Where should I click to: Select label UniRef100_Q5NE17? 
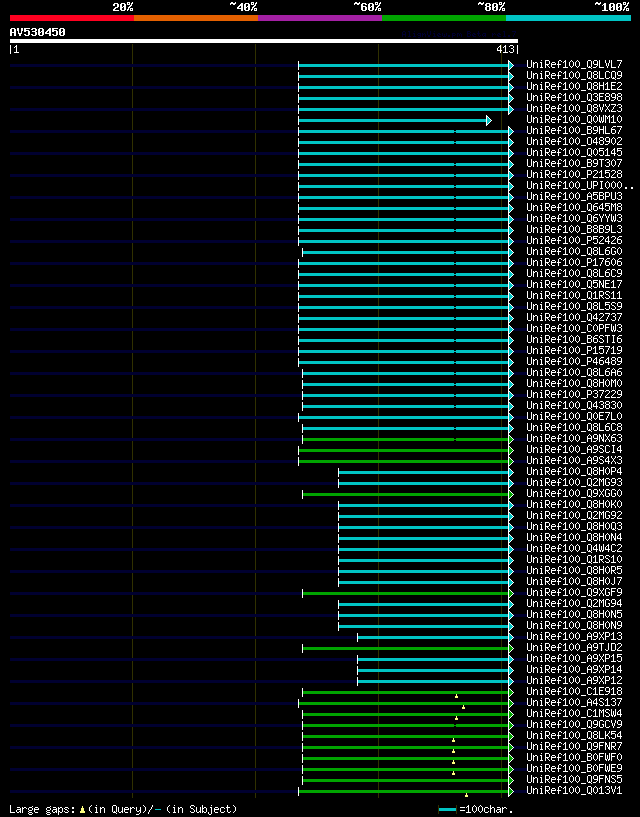click(574, 284)
